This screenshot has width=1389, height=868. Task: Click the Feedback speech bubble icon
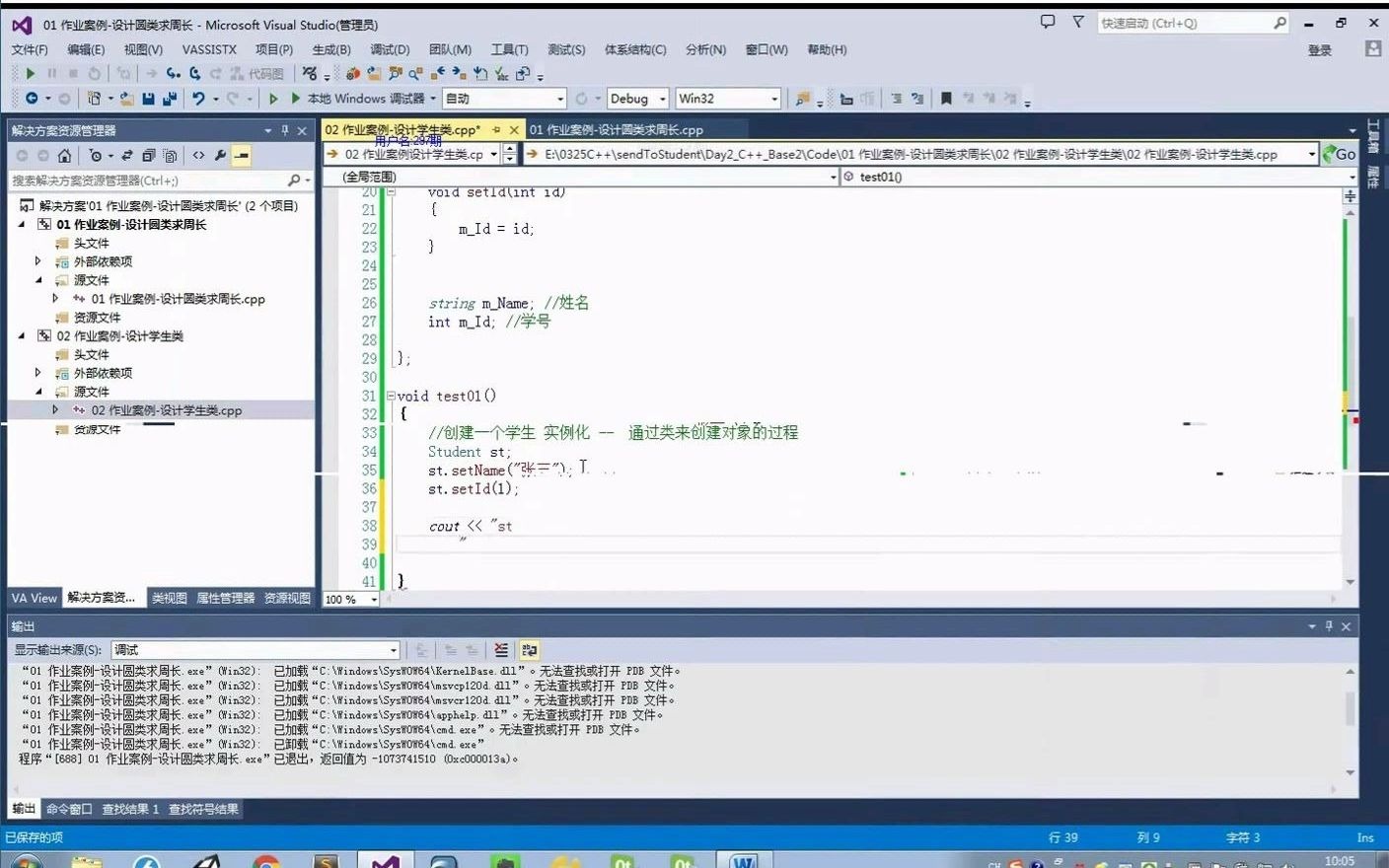coord(1048,22)
